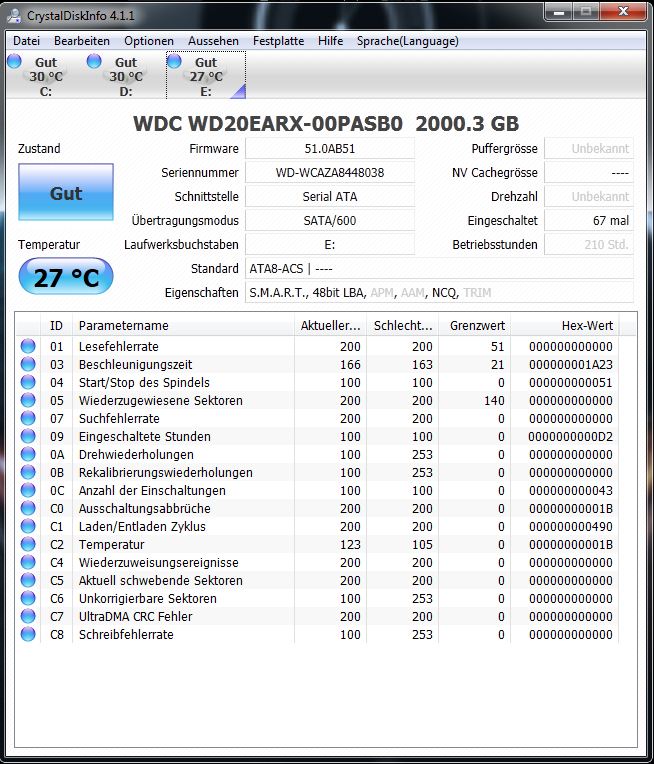This screenshot has width=654, height=764.
Task: Minimize the CrystalDiskInfo window
Action: coord(559,12)
